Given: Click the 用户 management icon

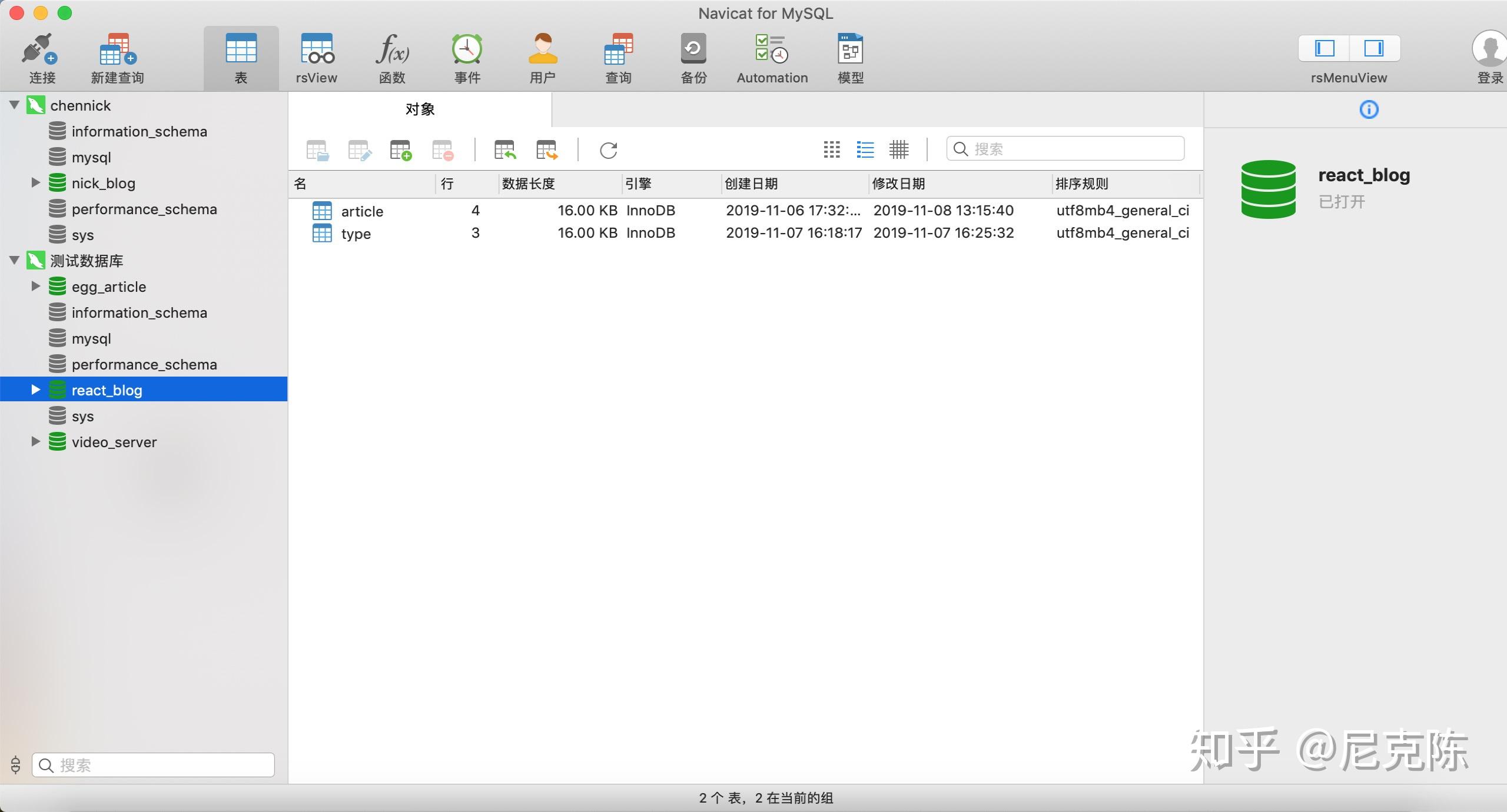Looking at the screenshot, I should click(542, 56).
